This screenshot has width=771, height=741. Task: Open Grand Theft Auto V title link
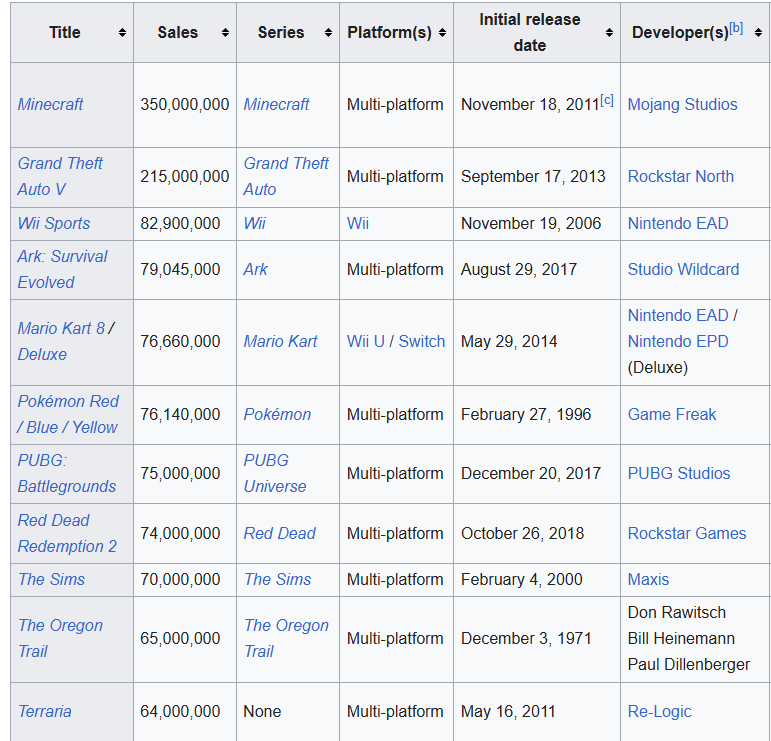coord(60,176)
